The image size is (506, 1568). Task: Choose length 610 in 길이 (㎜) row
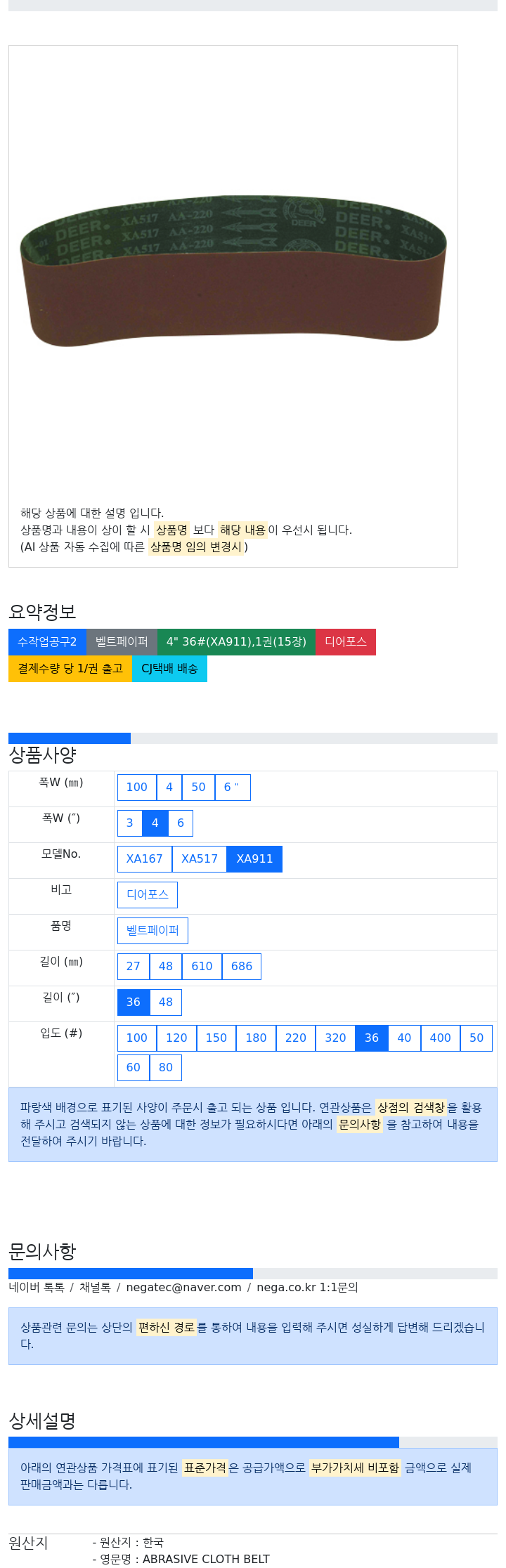pos(202,967)
